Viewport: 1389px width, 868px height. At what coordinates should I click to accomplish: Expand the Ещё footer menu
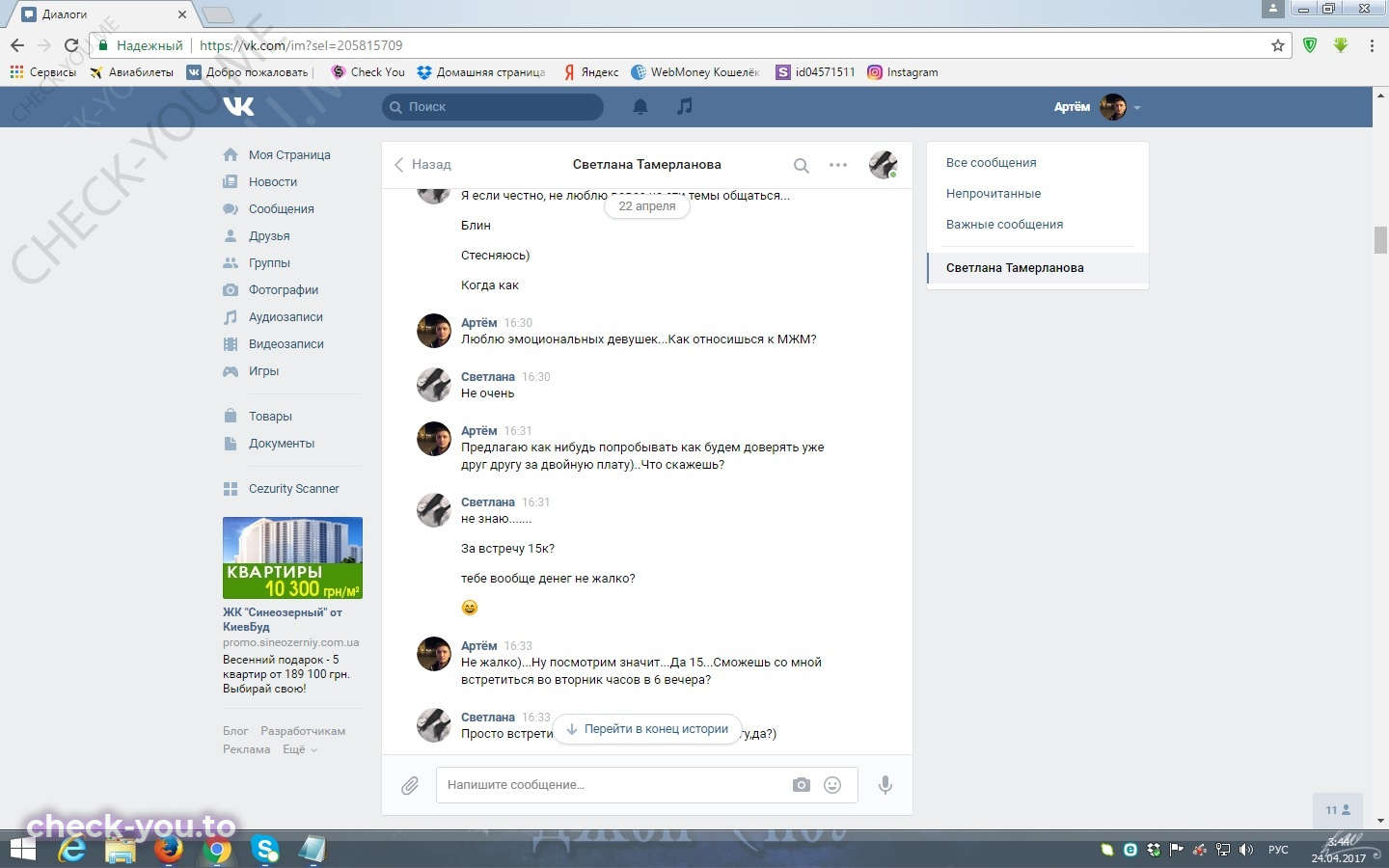[x=299, y=749]
